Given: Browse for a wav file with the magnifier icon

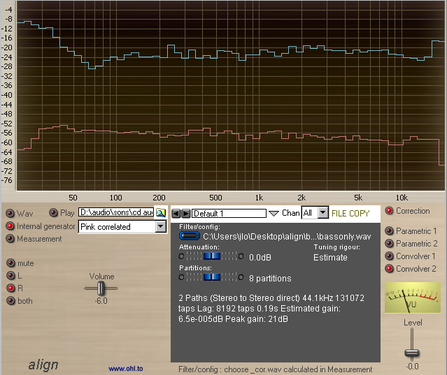Looking at the screenshot, I should coord(161,213).
